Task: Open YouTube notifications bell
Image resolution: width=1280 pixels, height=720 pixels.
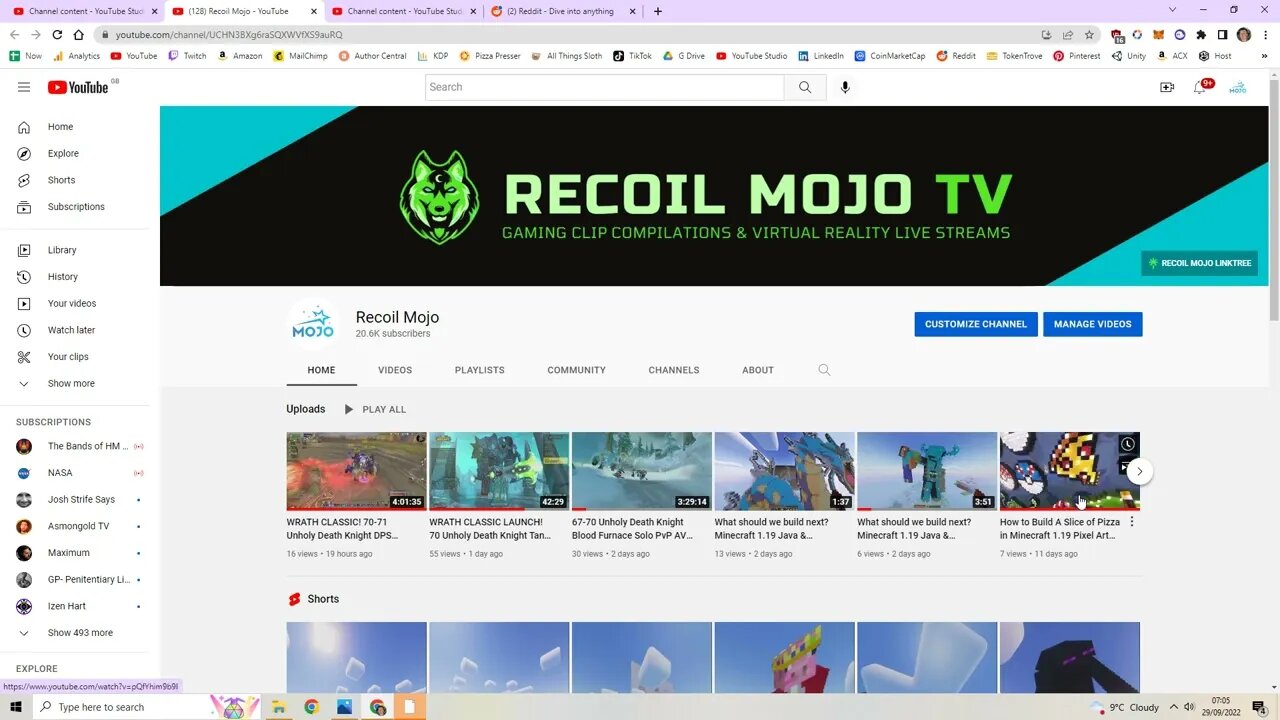Action: pyautogui.click(x=1200, y=87)
